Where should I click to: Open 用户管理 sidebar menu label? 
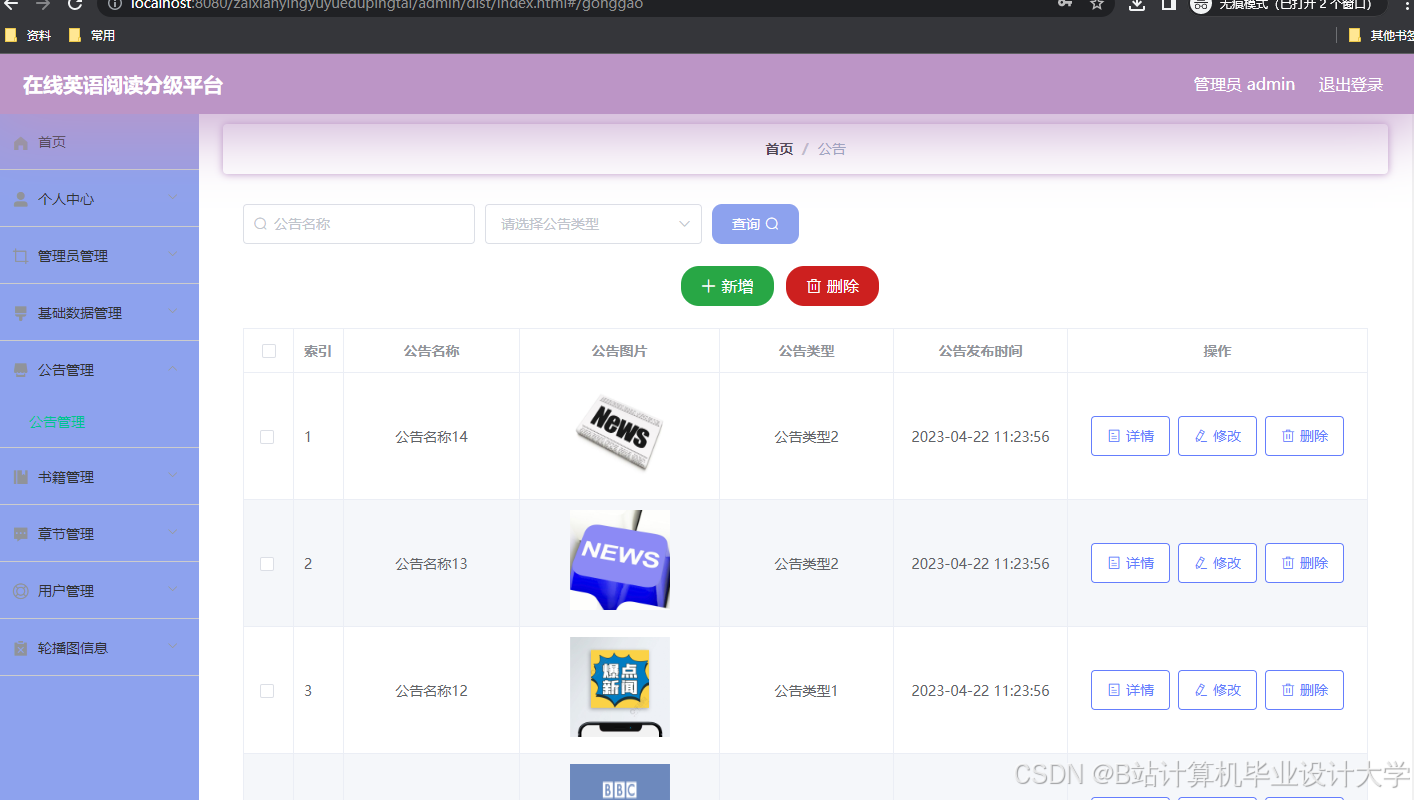(66, 591)
